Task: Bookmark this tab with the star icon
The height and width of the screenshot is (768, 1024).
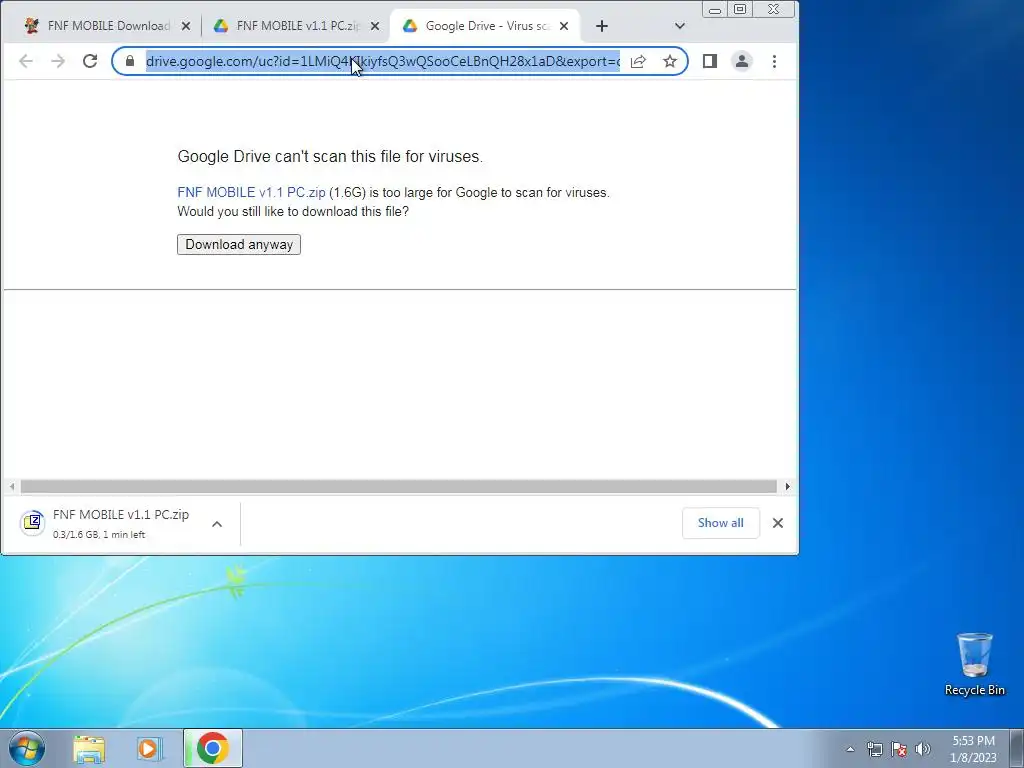Action: [x=670, y=61]
